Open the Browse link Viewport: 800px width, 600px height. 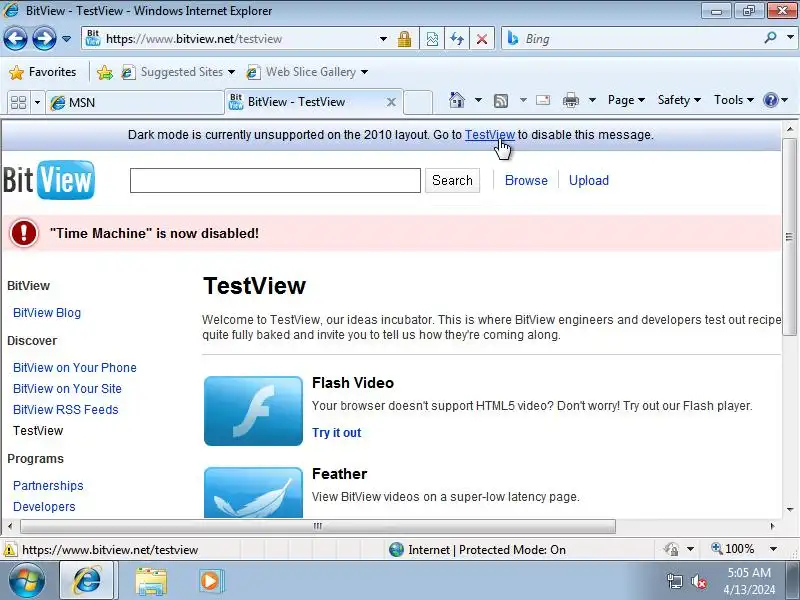[x=526, y=181]
